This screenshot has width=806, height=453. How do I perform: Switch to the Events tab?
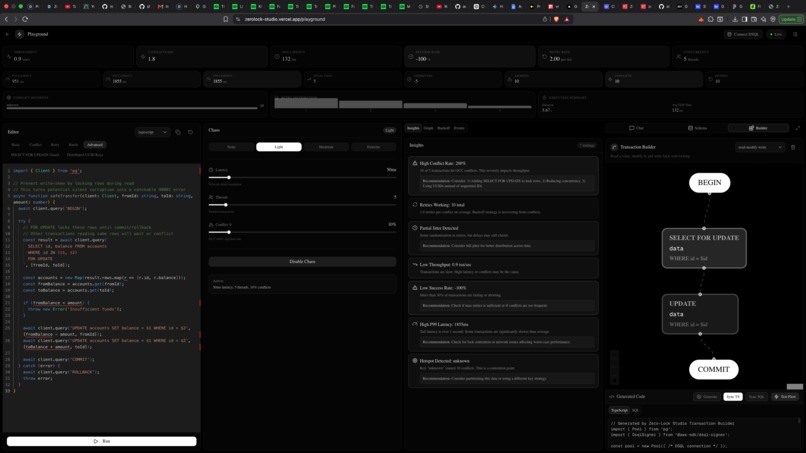[459, 128]
